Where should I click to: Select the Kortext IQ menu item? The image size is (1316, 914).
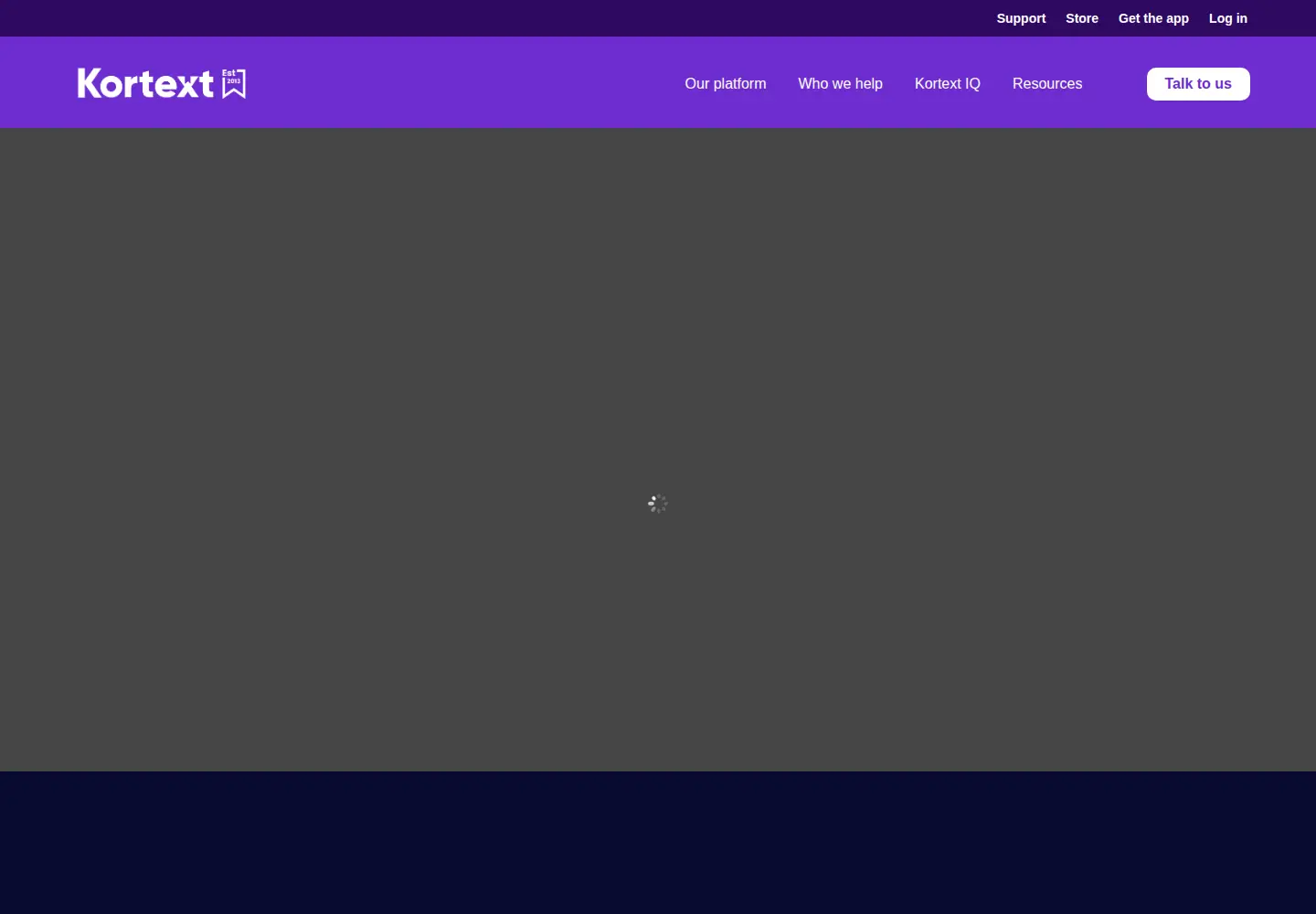tap(948, 83)
